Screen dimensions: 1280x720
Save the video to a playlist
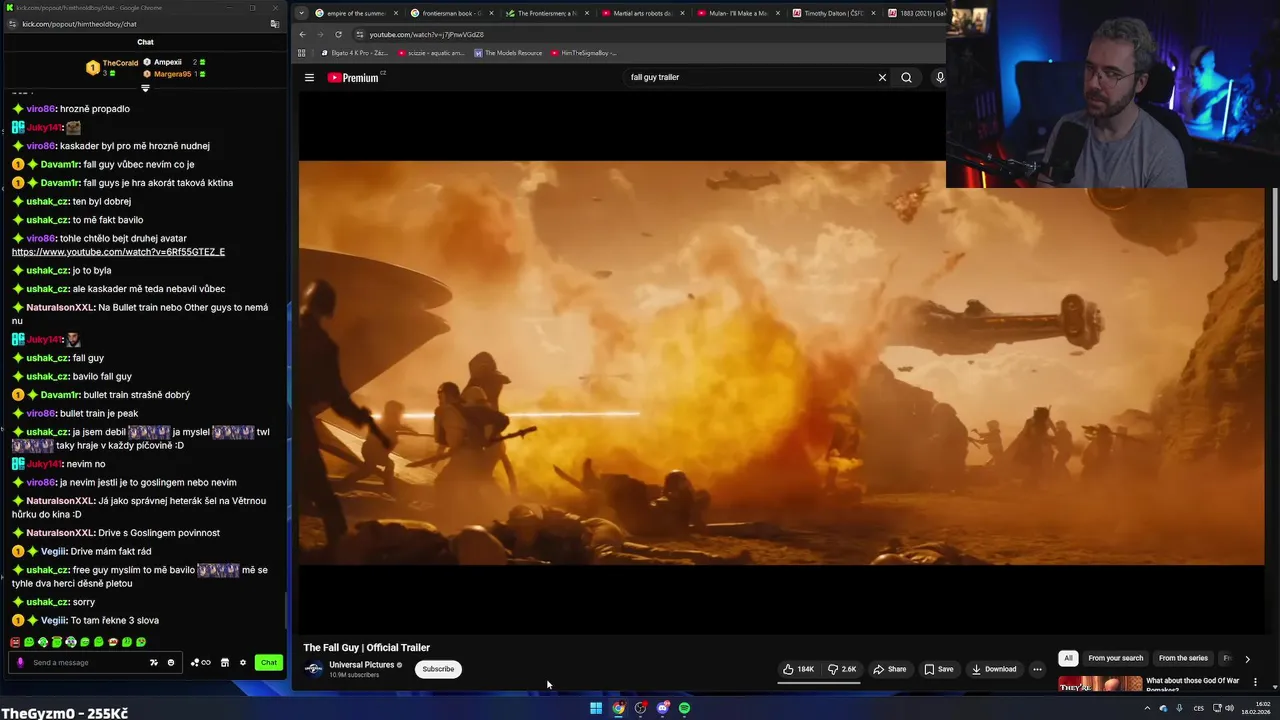[x=938, y=669]
